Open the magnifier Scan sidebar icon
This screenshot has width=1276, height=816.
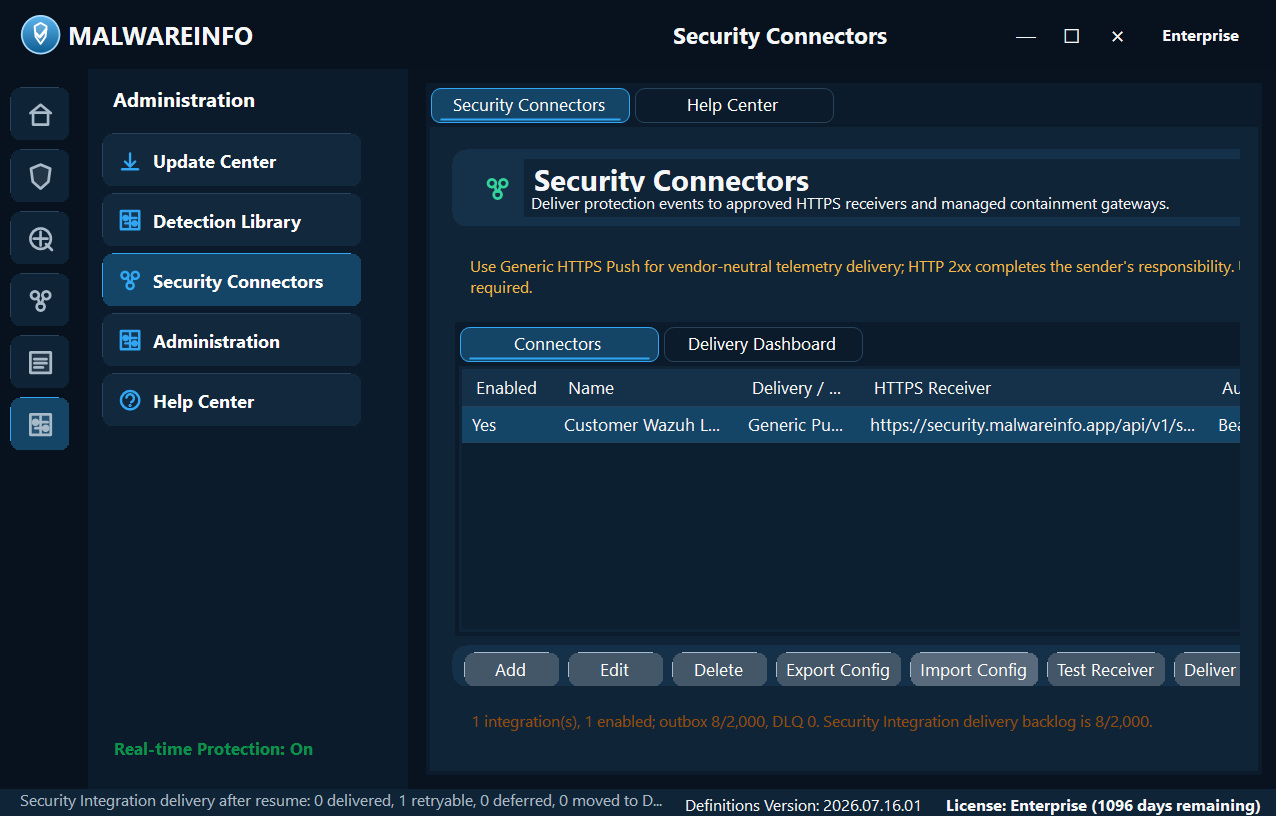pos(40,239)
